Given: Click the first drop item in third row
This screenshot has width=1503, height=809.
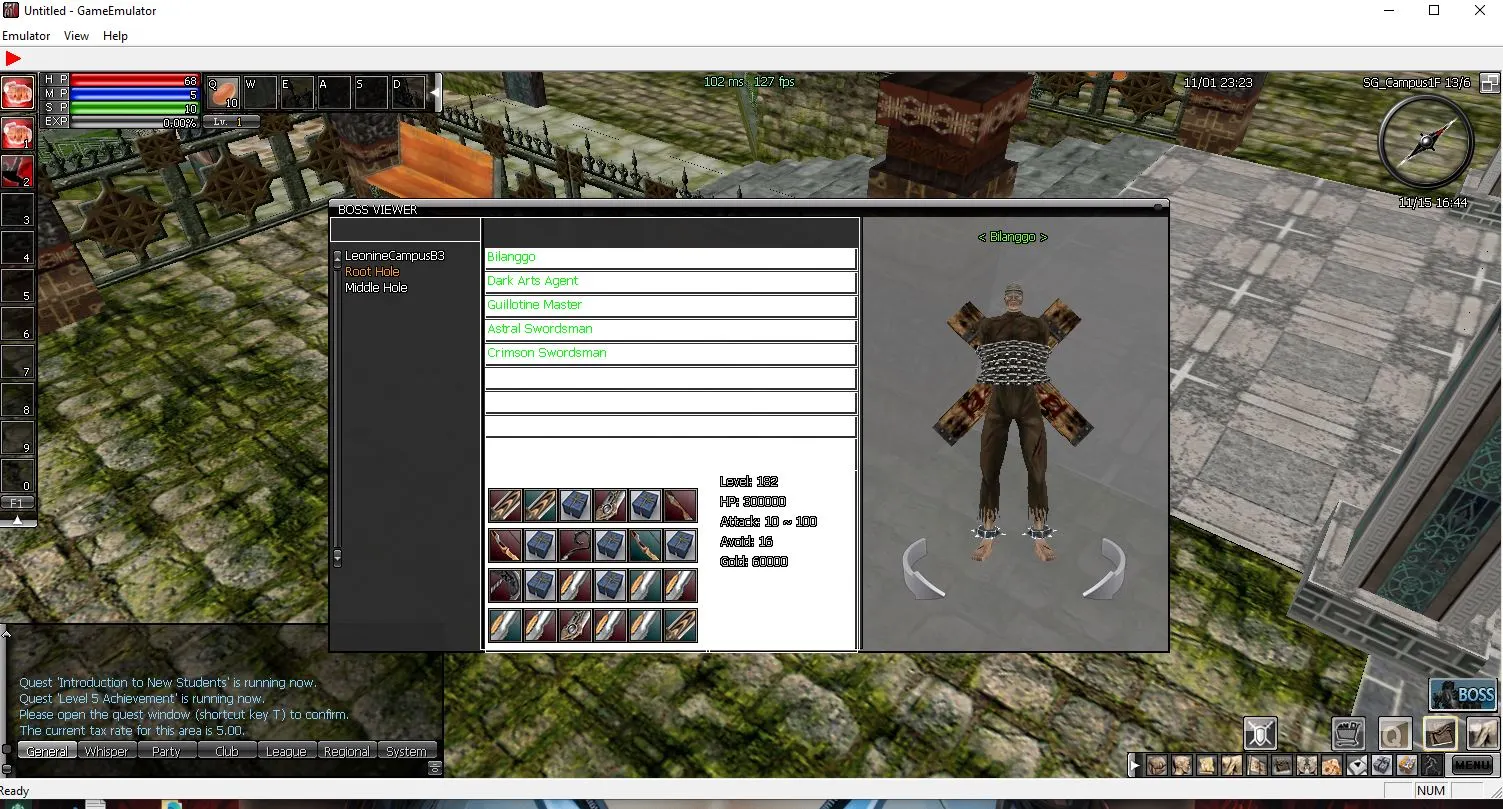Looking at the screenshot, I should [505, 586].
